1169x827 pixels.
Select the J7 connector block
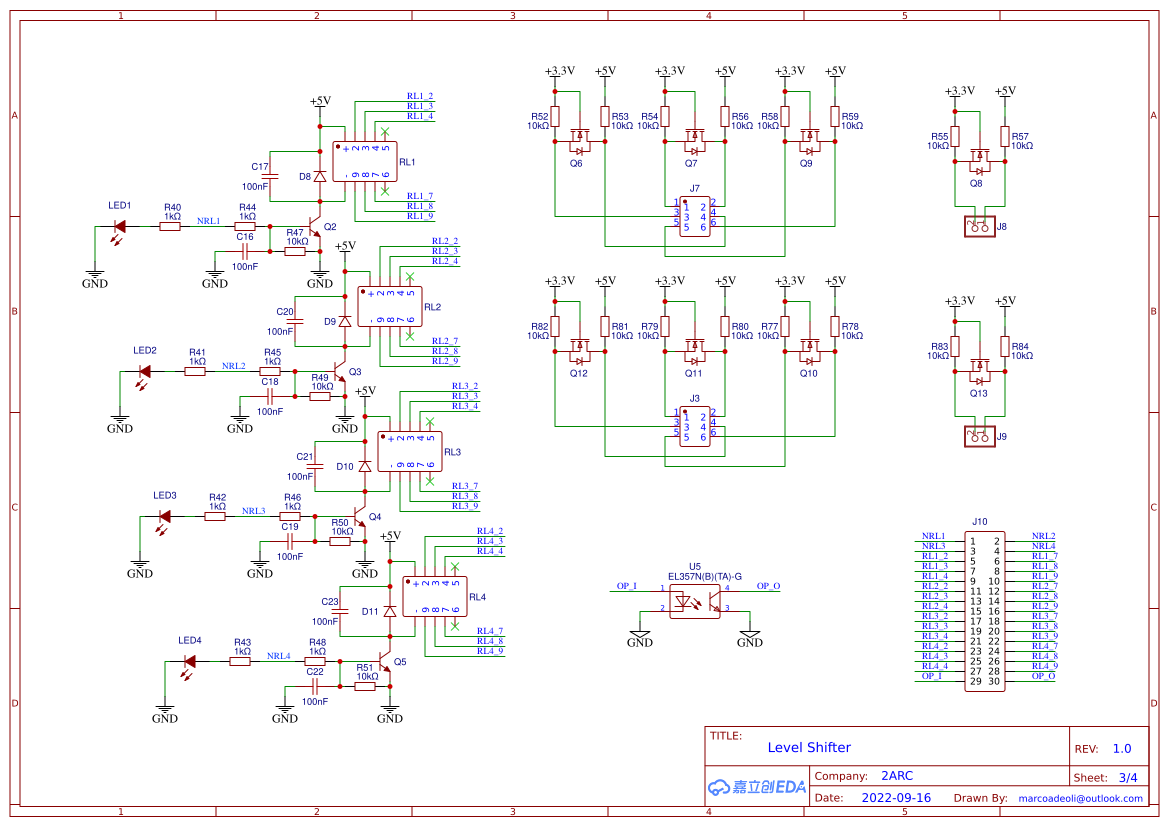tap(695, 216)
